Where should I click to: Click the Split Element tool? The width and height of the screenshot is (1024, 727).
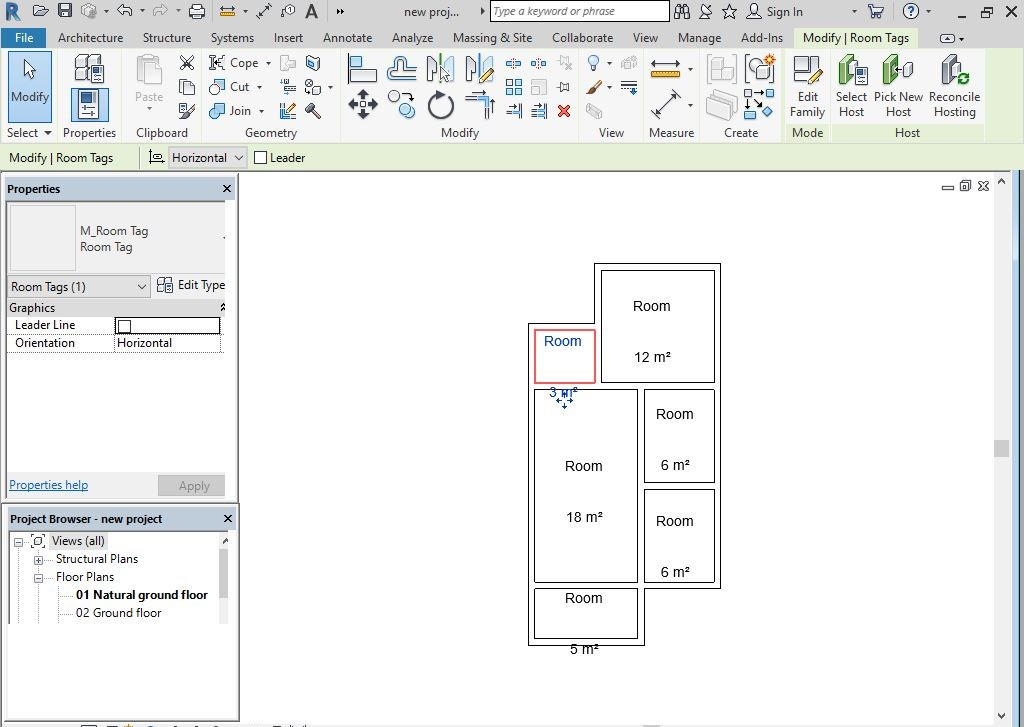tap(513, 63)
